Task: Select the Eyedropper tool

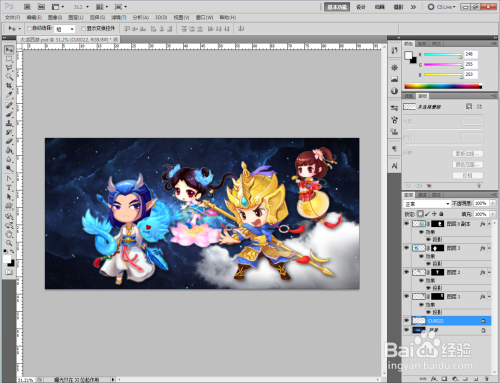Action: click(9, 95)
